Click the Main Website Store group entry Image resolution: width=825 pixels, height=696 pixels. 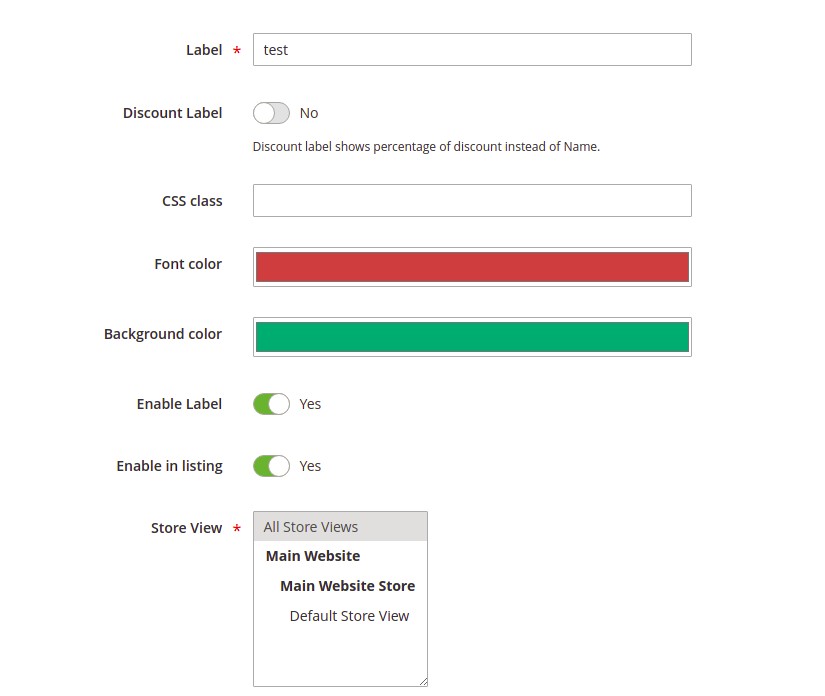(x=347, y=586)
